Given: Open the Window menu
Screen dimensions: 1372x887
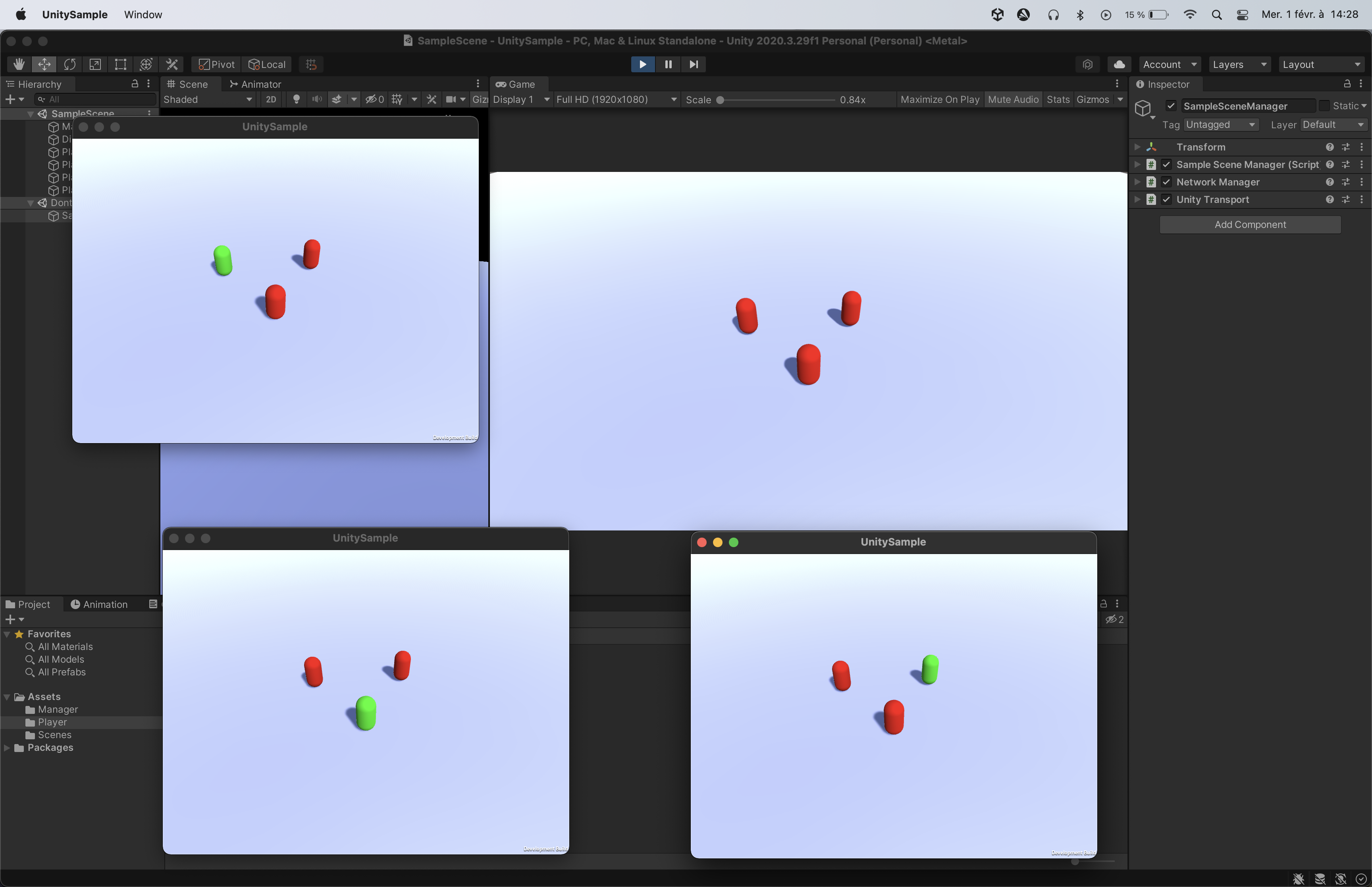Looking at the screenshot, I should 143,14.
